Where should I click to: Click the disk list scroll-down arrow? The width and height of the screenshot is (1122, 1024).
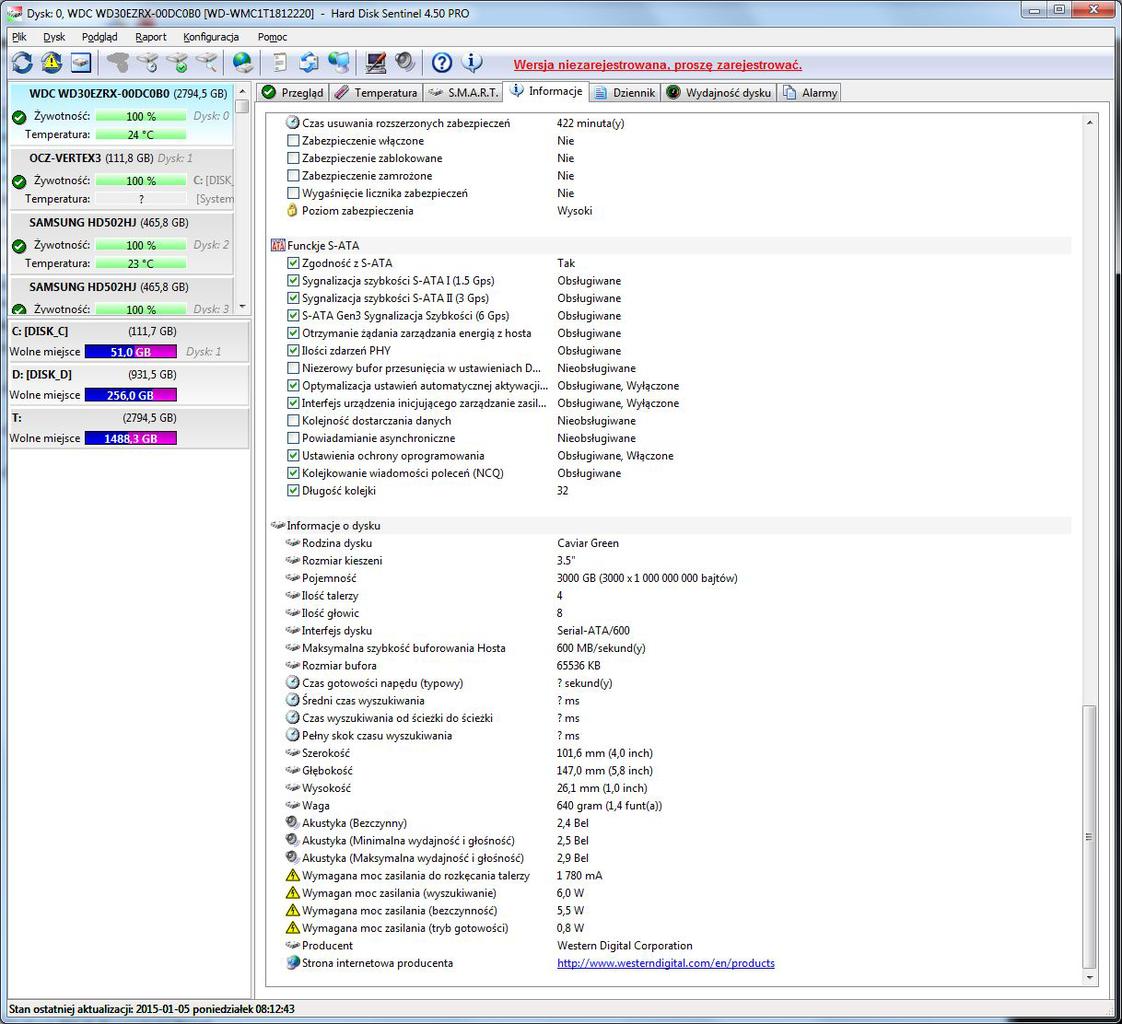pyautogui.click(x=243, y=306)
